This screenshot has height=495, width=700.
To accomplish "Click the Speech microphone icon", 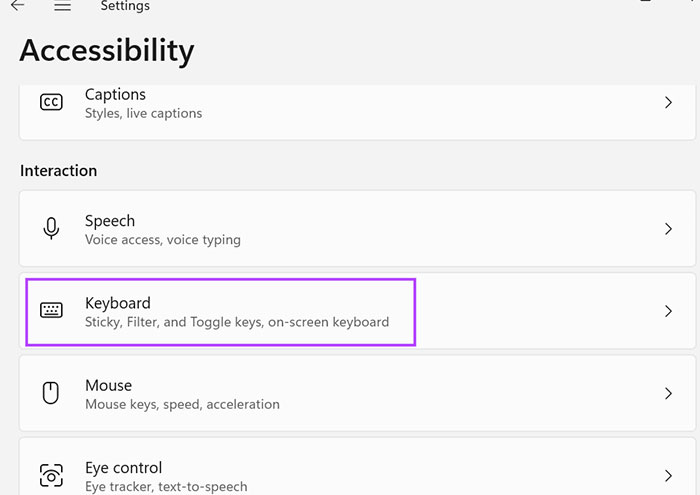I will click(51, 229).
